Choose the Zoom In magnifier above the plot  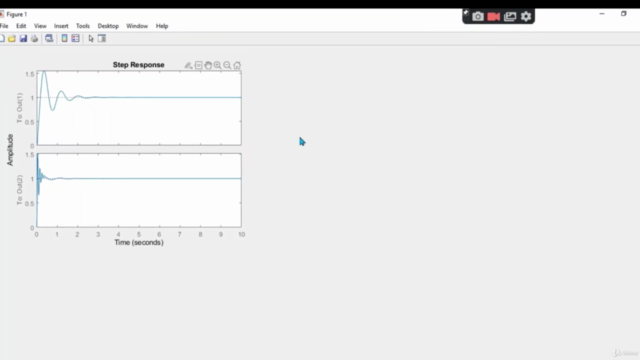pos(218,65)
